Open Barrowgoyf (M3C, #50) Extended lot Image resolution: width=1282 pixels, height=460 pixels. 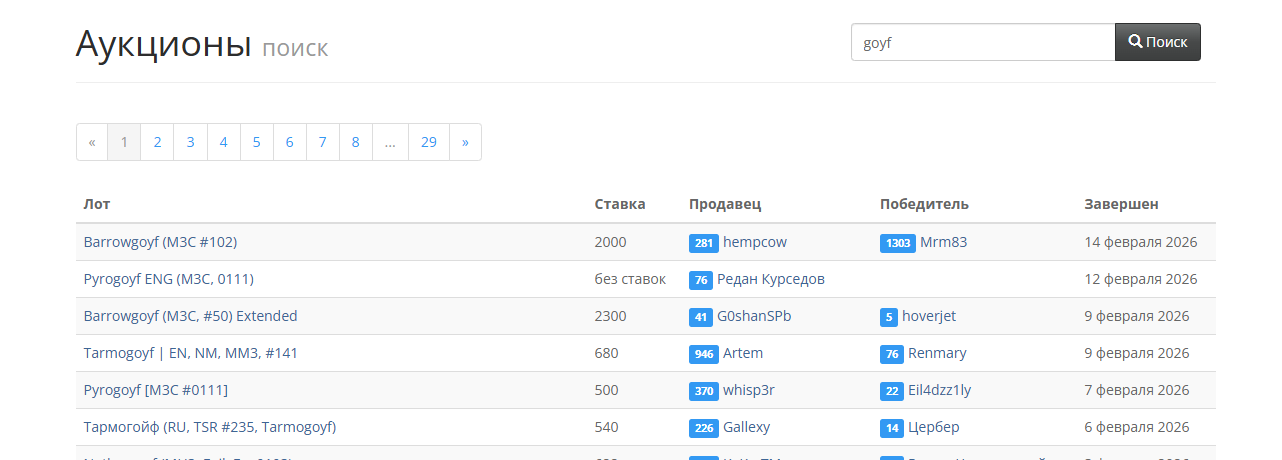click(x=190, y=316)
